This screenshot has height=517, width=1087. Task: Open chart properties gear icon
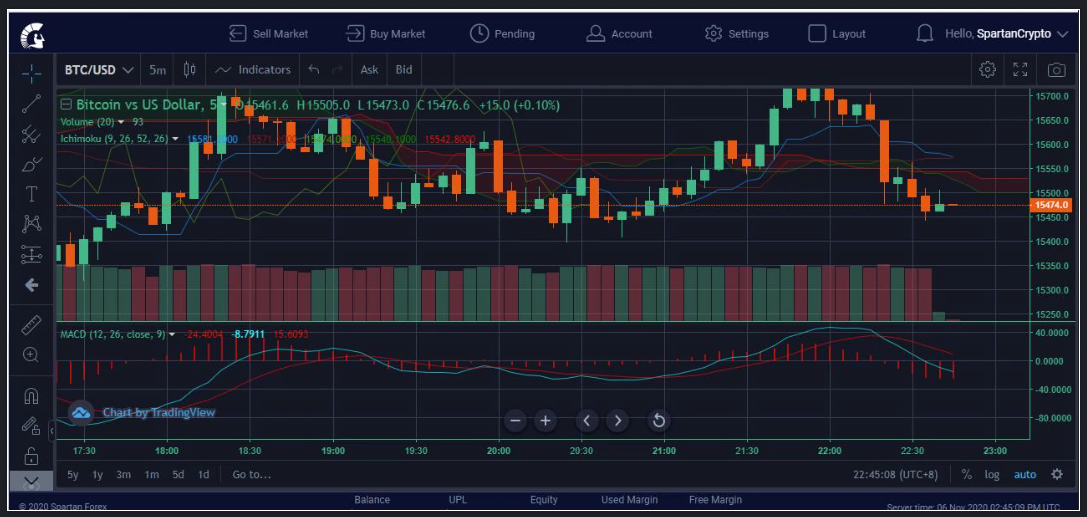(x=987, y=70)
